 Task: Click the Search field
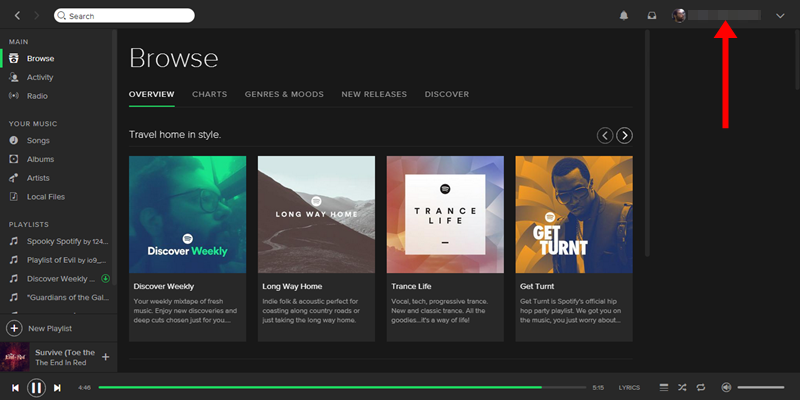pos(124,16)
